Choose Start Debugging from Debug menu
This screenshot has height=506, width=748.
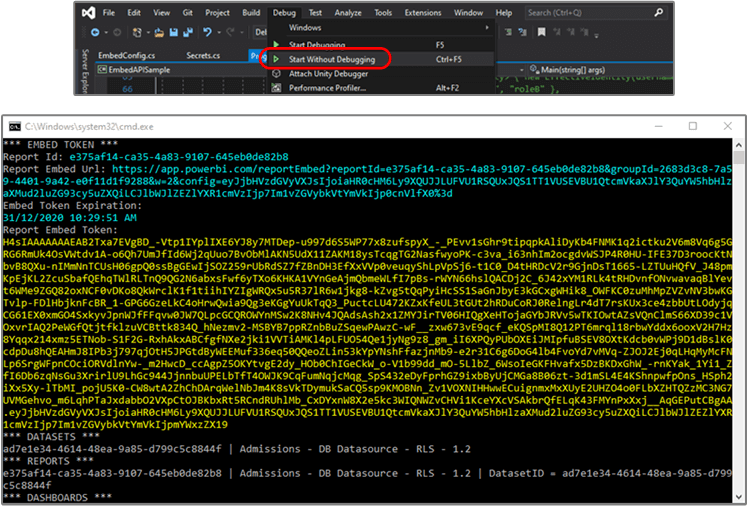pyautogui.click(x=381, y=45)
